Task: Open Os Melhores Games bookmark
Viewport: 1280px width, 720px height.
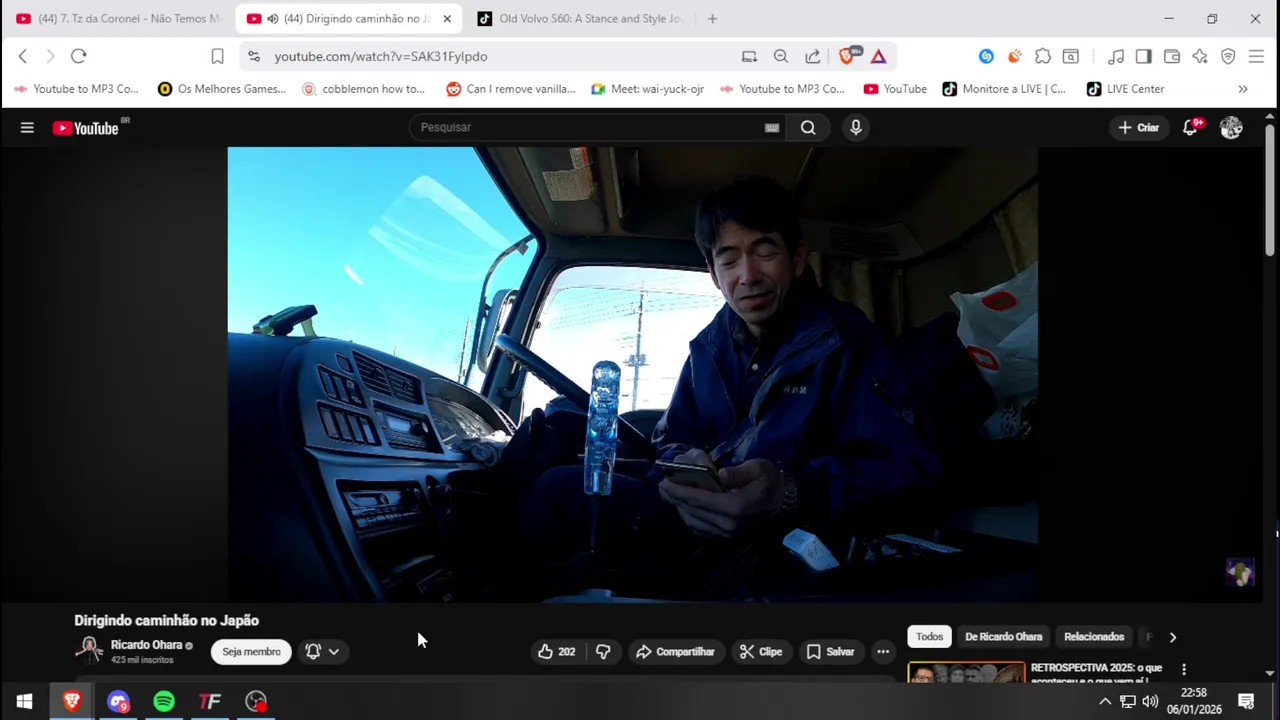Action: [x=222, y=89]
